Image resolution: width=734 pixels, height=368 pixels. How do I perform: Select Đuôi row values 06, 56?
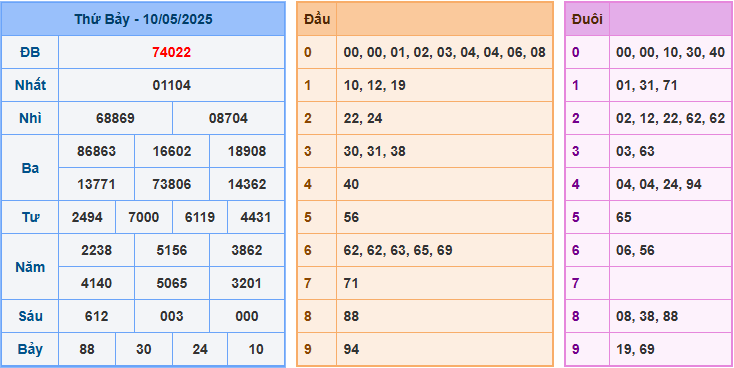pyautogui.click(x=635, y=250)
